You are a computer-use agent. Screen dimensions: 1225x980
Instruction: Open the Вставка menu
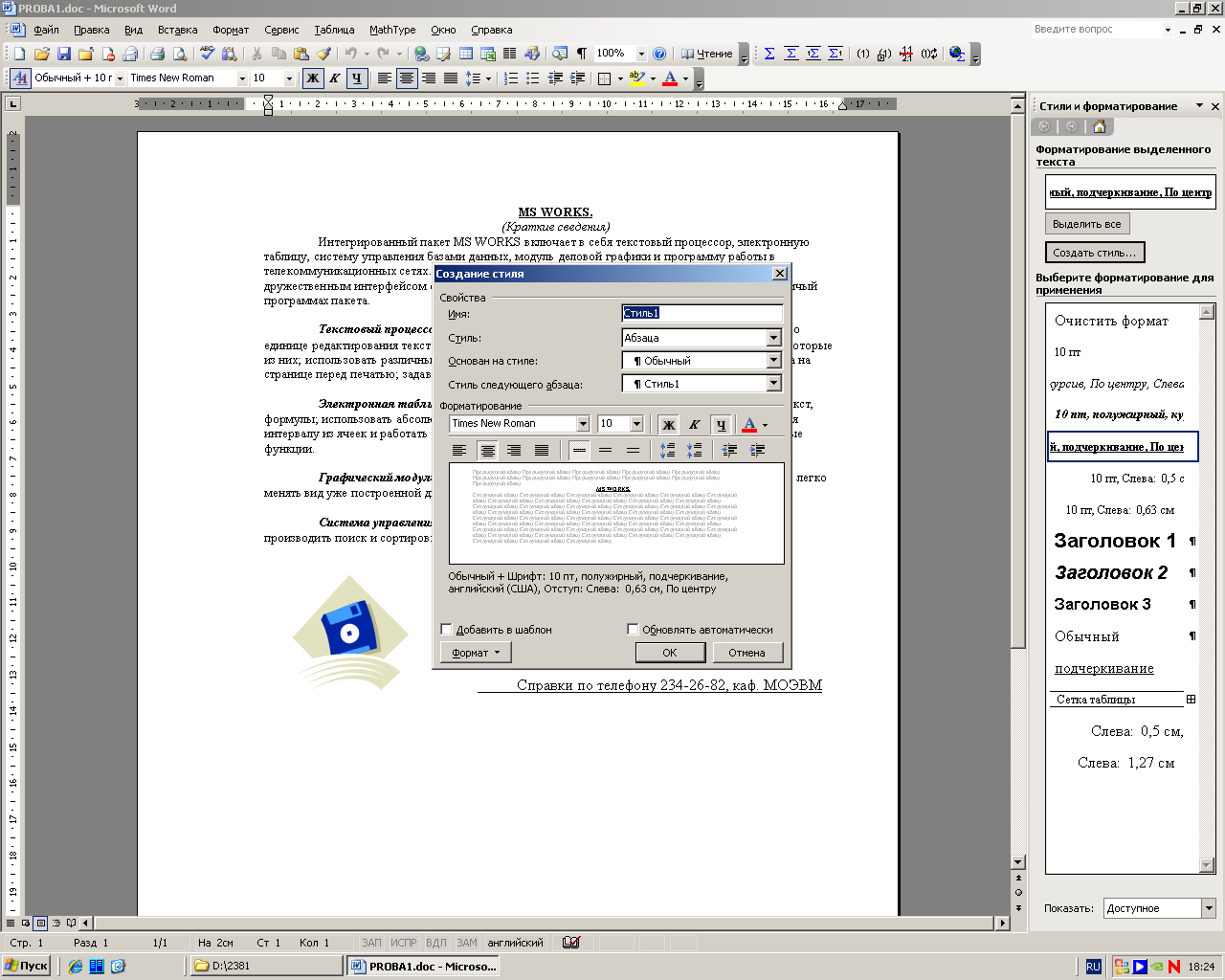pyautogui.click(x=177, y=30)
